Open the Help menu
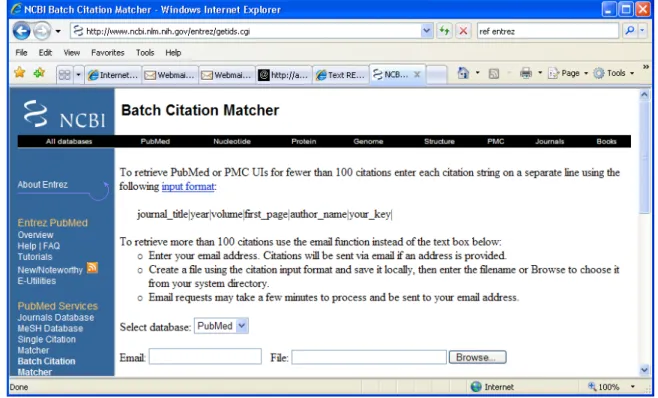 coord(173,52)
